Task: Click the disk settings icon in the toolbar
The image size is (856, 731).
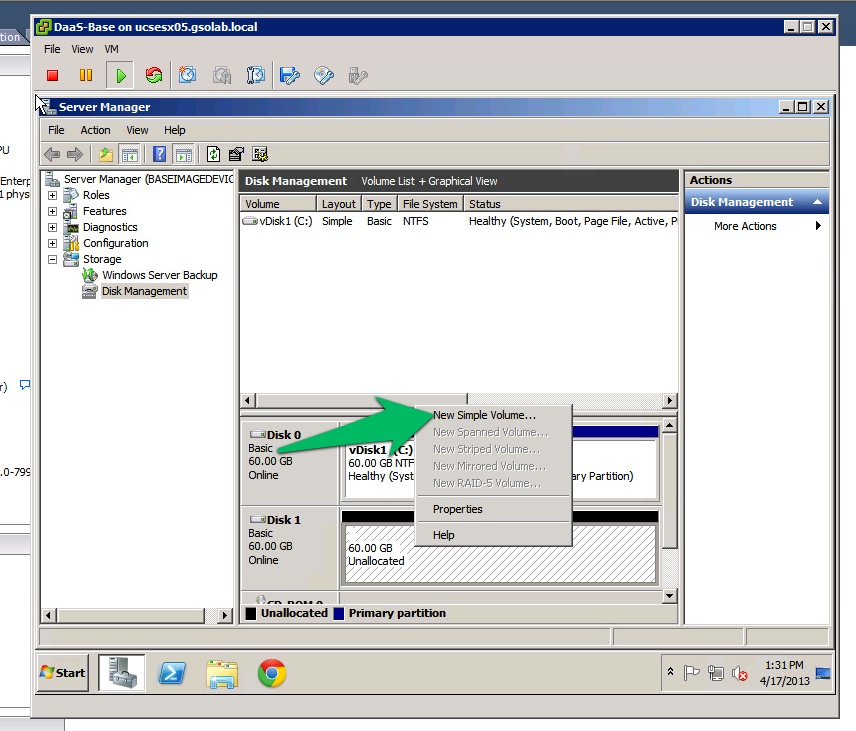Action: point(260,154)
